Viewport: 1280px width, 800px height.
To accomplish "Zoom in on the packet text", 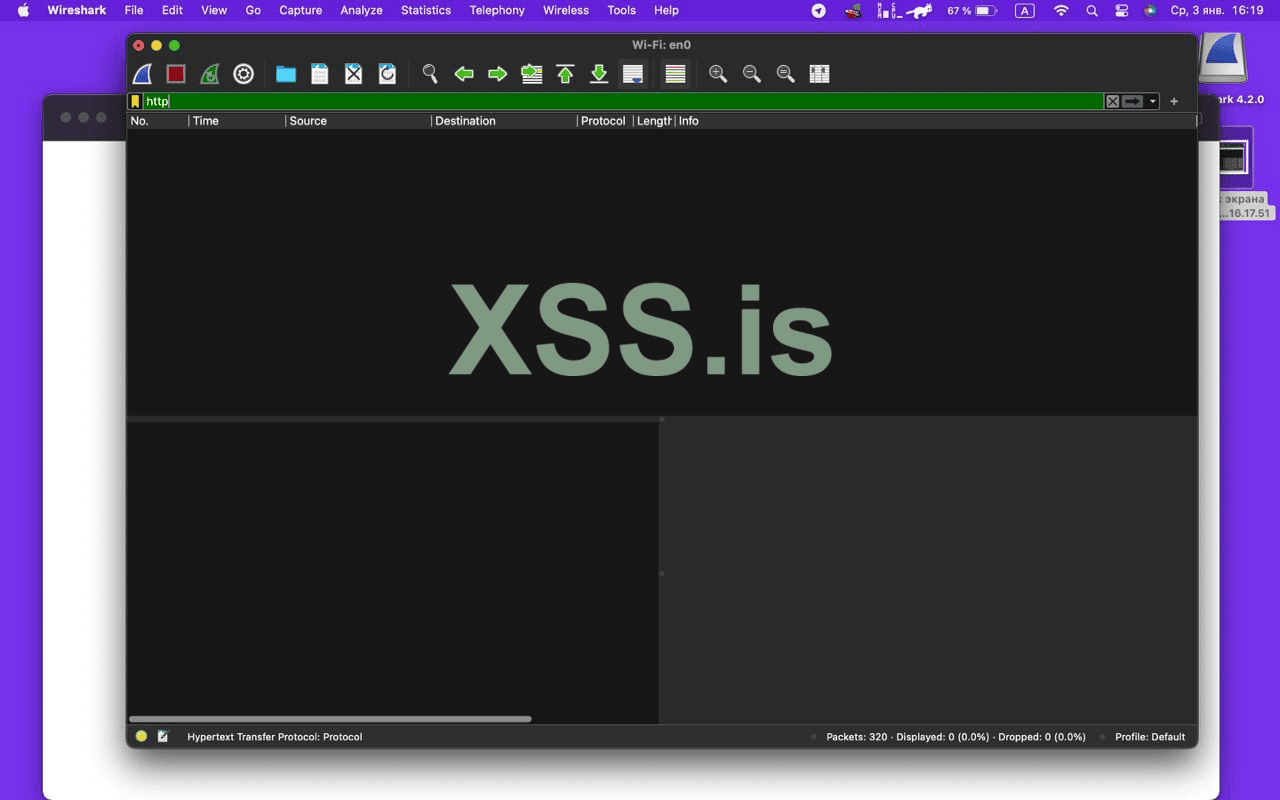I will coord(718,74).
